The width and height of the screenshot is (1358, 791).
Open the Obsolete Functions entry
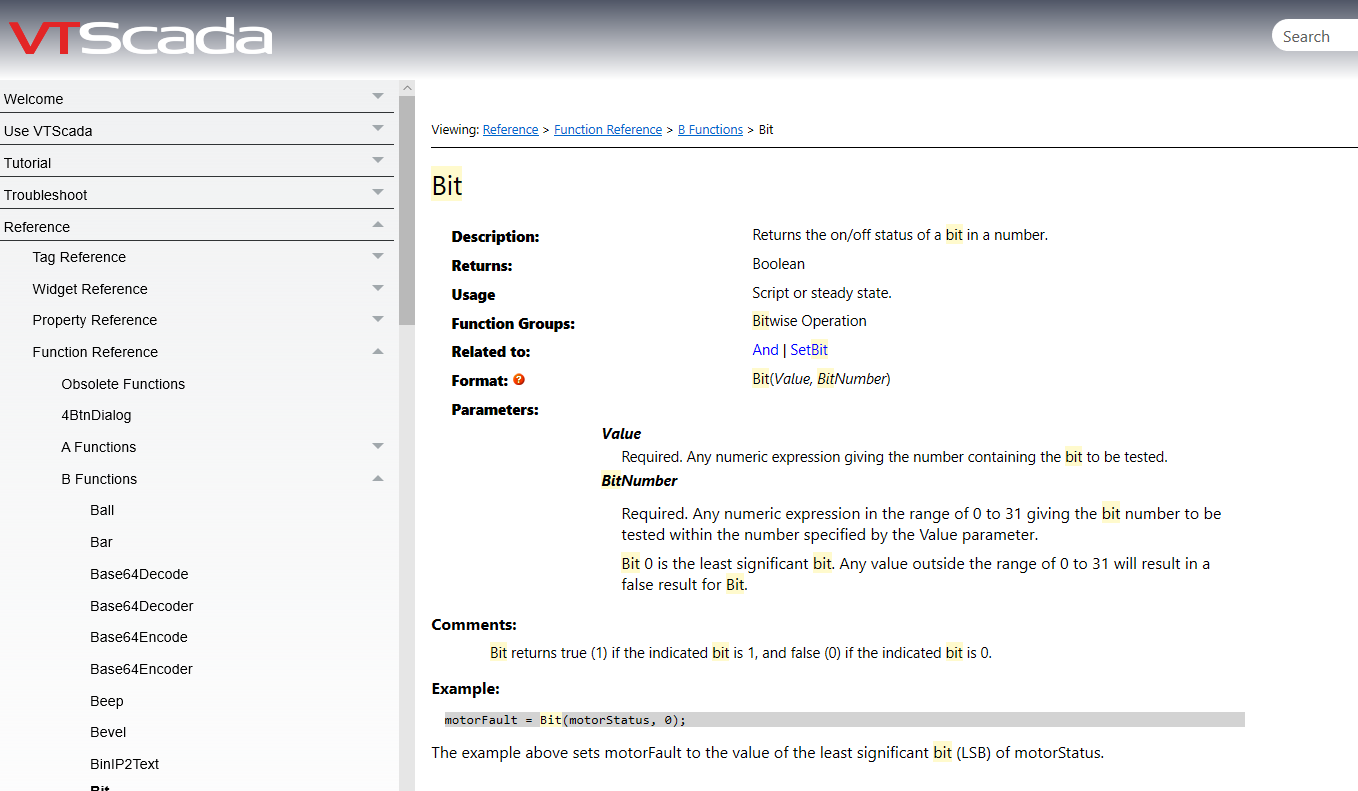pyautogui.click(x=123, y=384)
